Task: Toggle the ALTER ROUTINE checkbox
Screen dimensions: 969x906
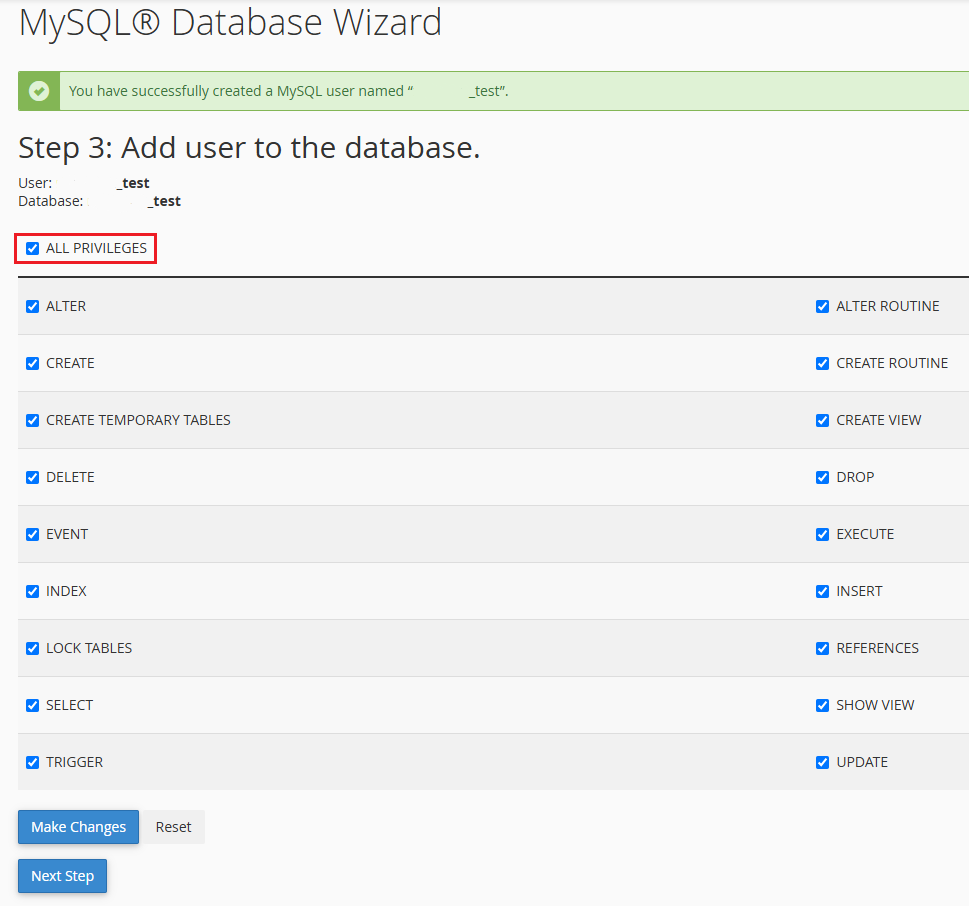Action: point(823,307)
